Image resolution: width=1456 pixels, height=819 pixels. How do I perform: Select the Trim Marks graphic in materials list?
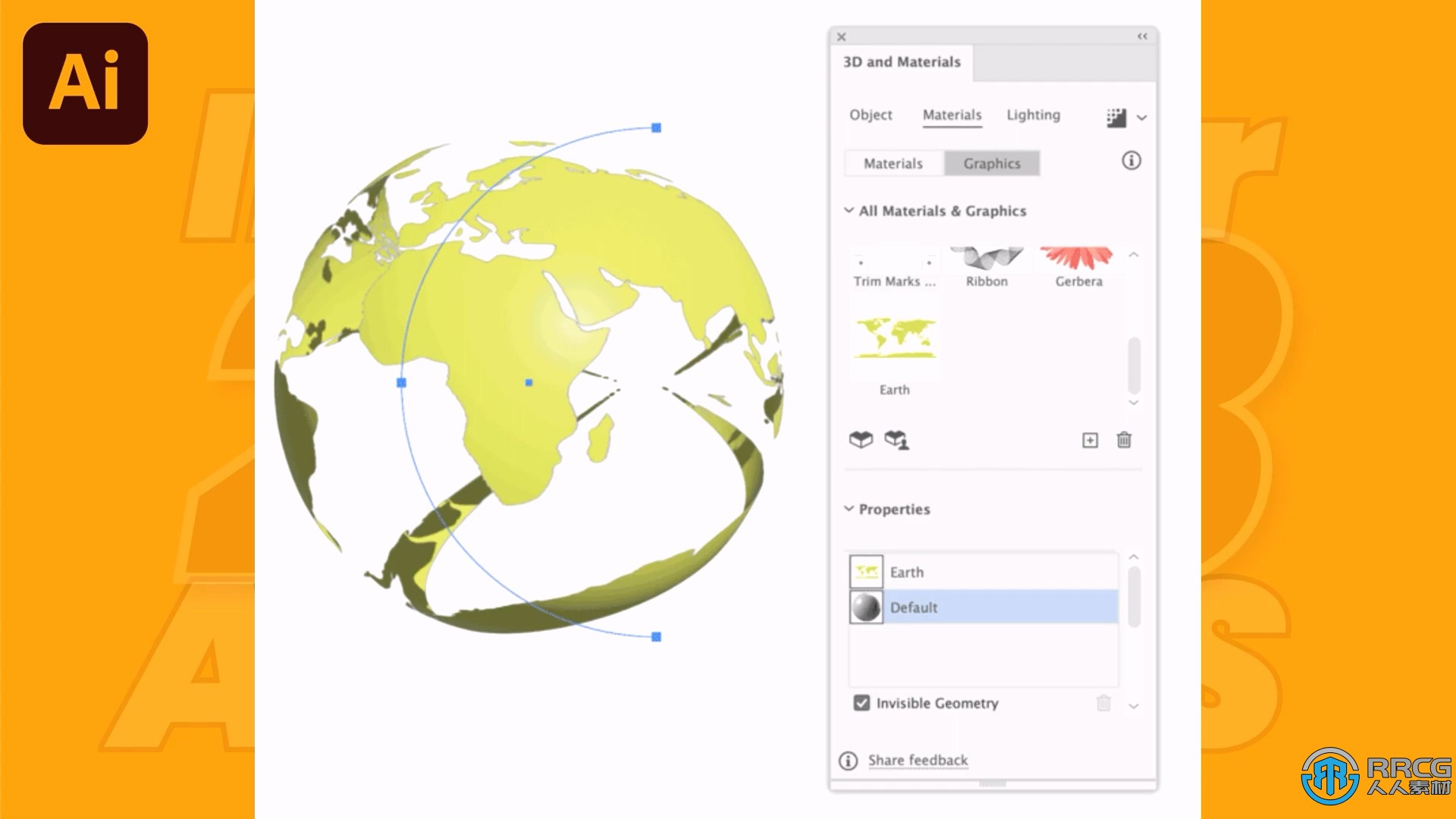[893, 256]
